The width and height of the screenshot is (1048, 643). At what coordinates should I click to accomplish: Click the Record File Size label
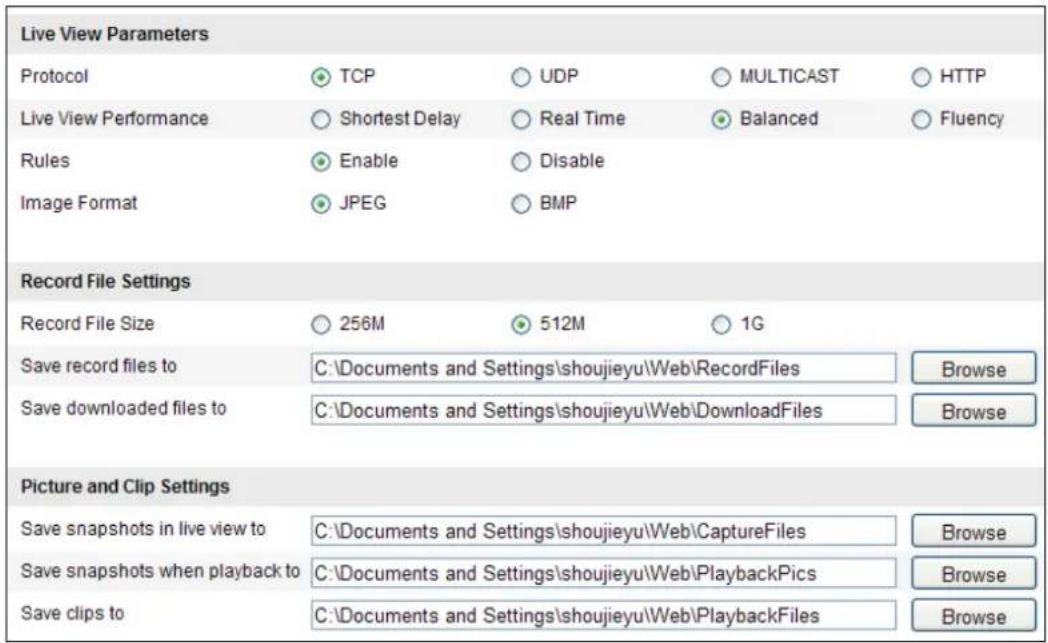(88, 324)
